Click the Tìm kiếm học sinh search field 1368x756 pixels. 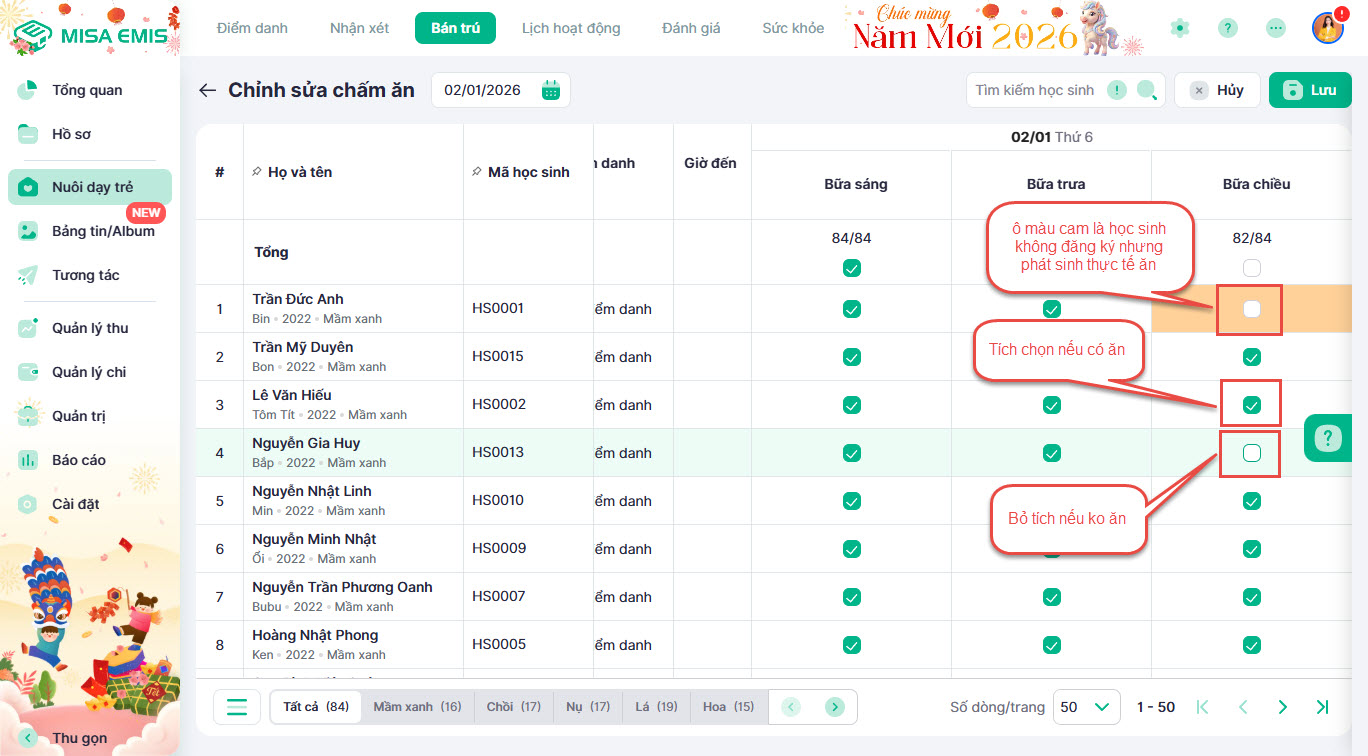point(1035,90)
